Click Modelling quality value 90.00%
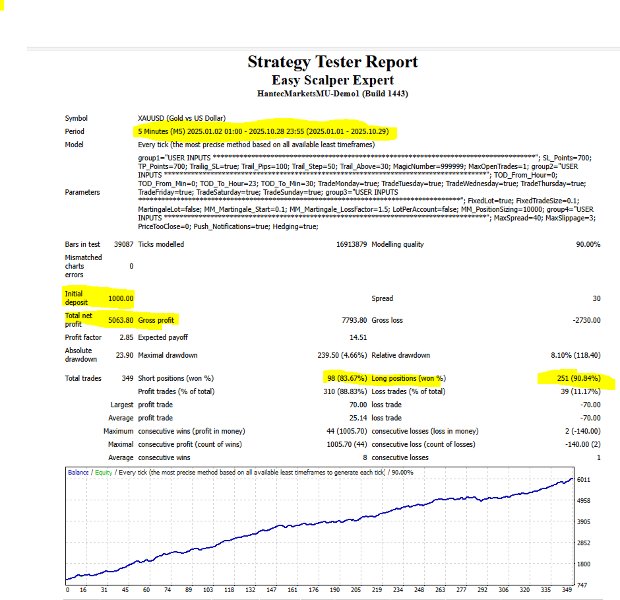The width and height of the screenshot is (620, 600). (x=588, y=244)
